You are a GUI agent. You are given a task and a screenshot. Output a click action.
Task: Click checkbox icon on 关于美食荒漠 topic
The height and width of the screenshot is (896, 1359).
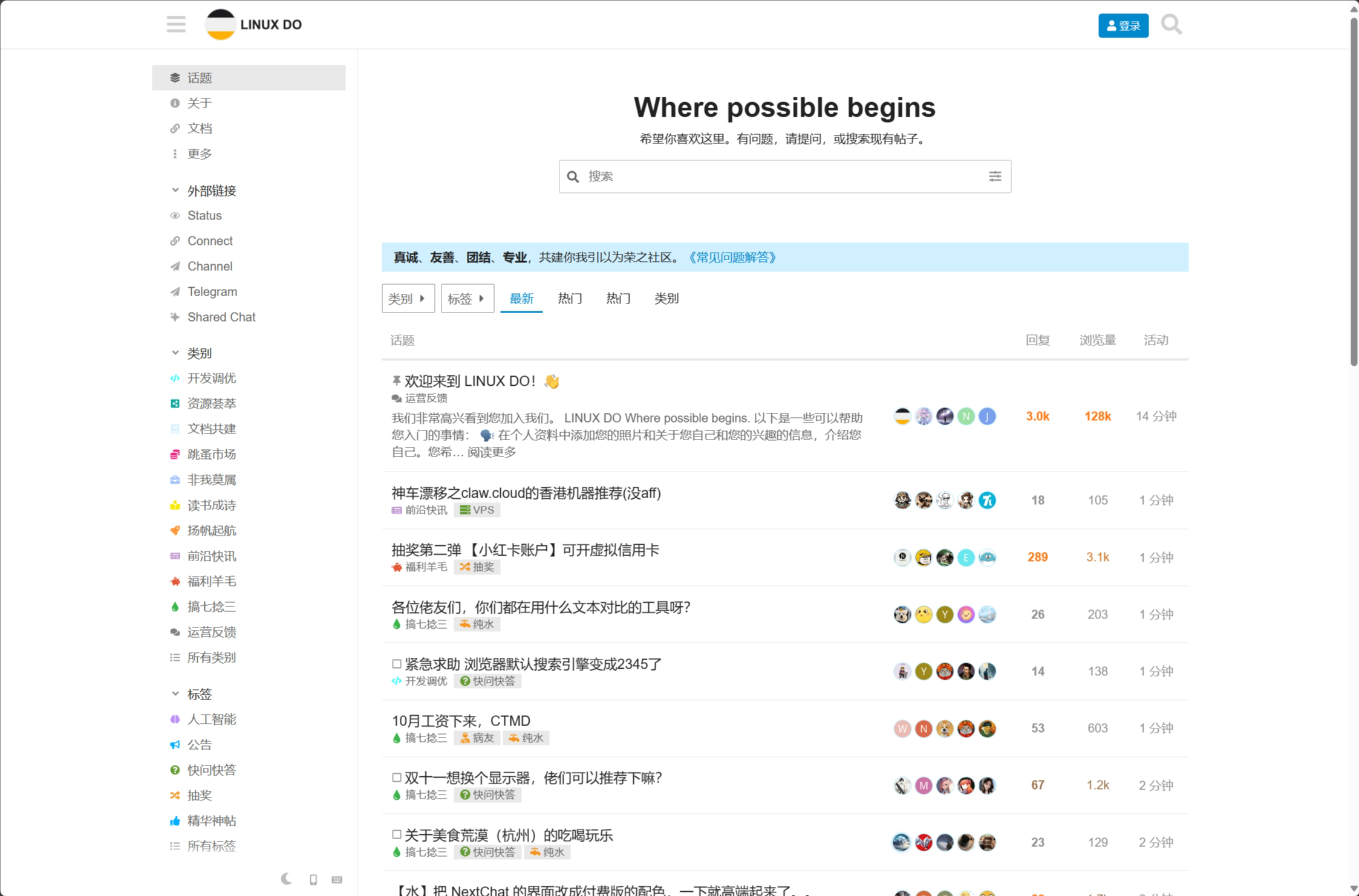coord(397,834)
